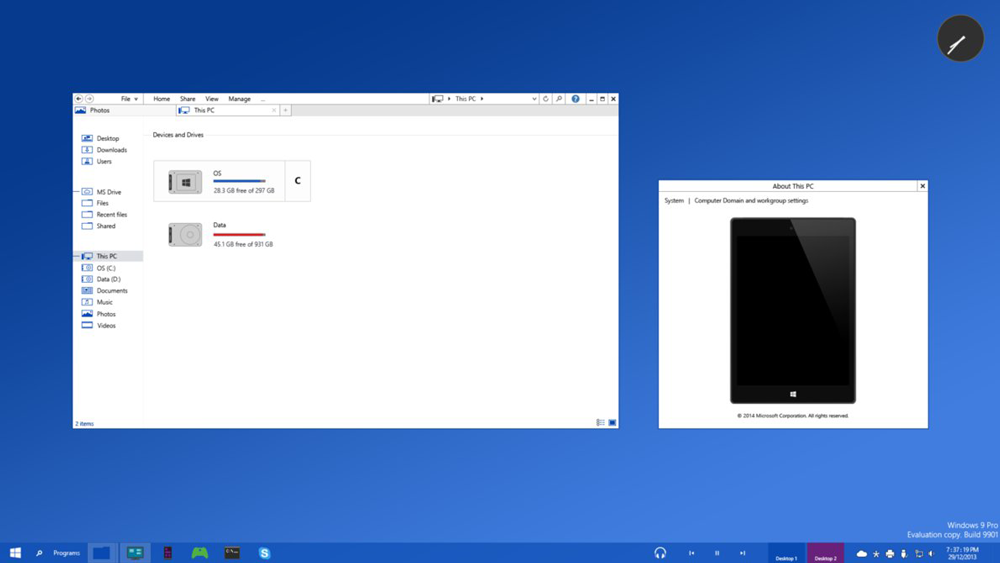Viewport: 1000px width, 563px height.
Task: Close the This PC tab
Action: click(x=274, y=110)
